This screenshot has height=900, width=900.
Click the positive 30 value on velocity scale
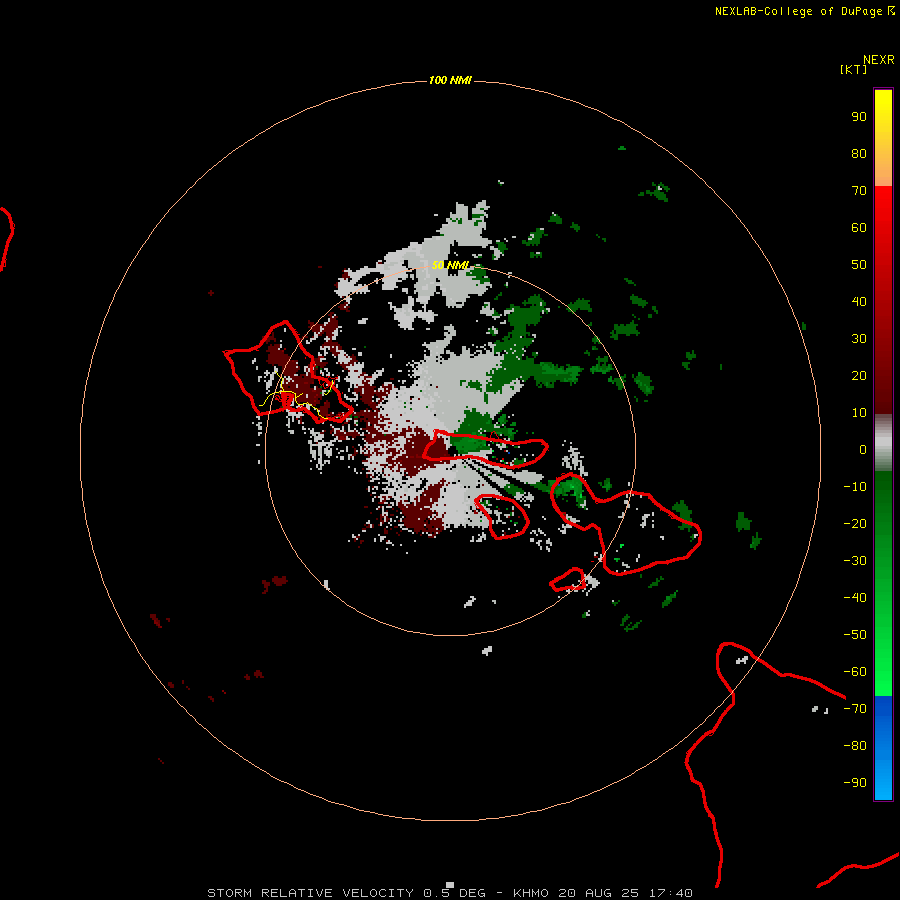click(859, 339)
